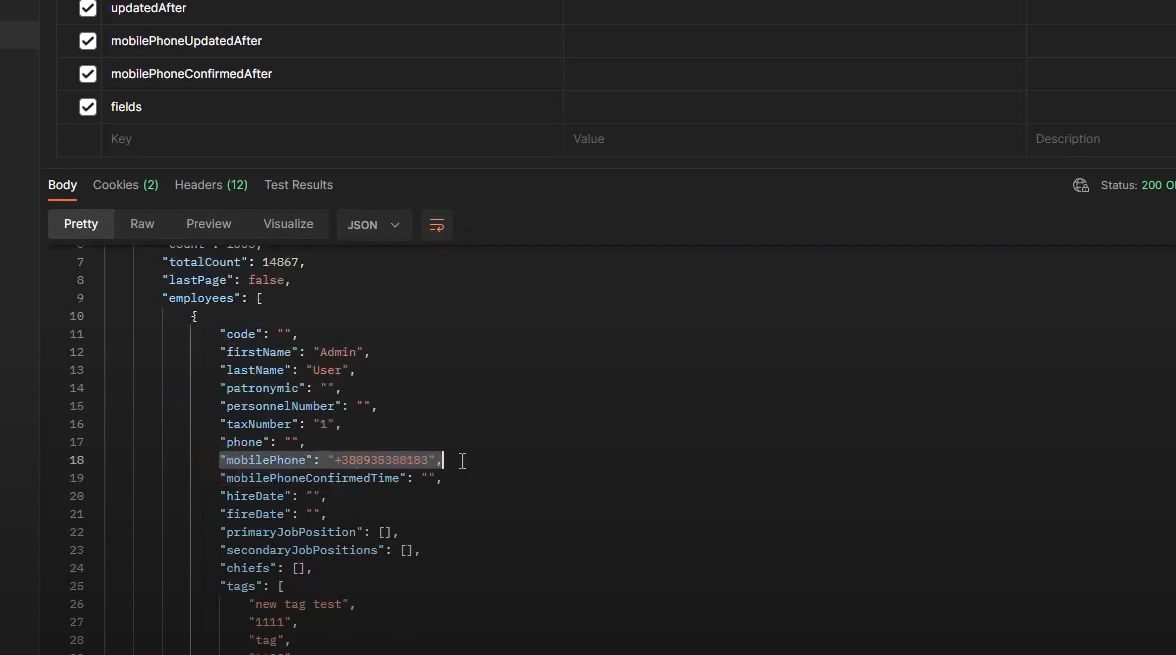The width and height of the screenshot is (1176, 655).
Task: Click the "lastName": "User" line
Action: 287,371
